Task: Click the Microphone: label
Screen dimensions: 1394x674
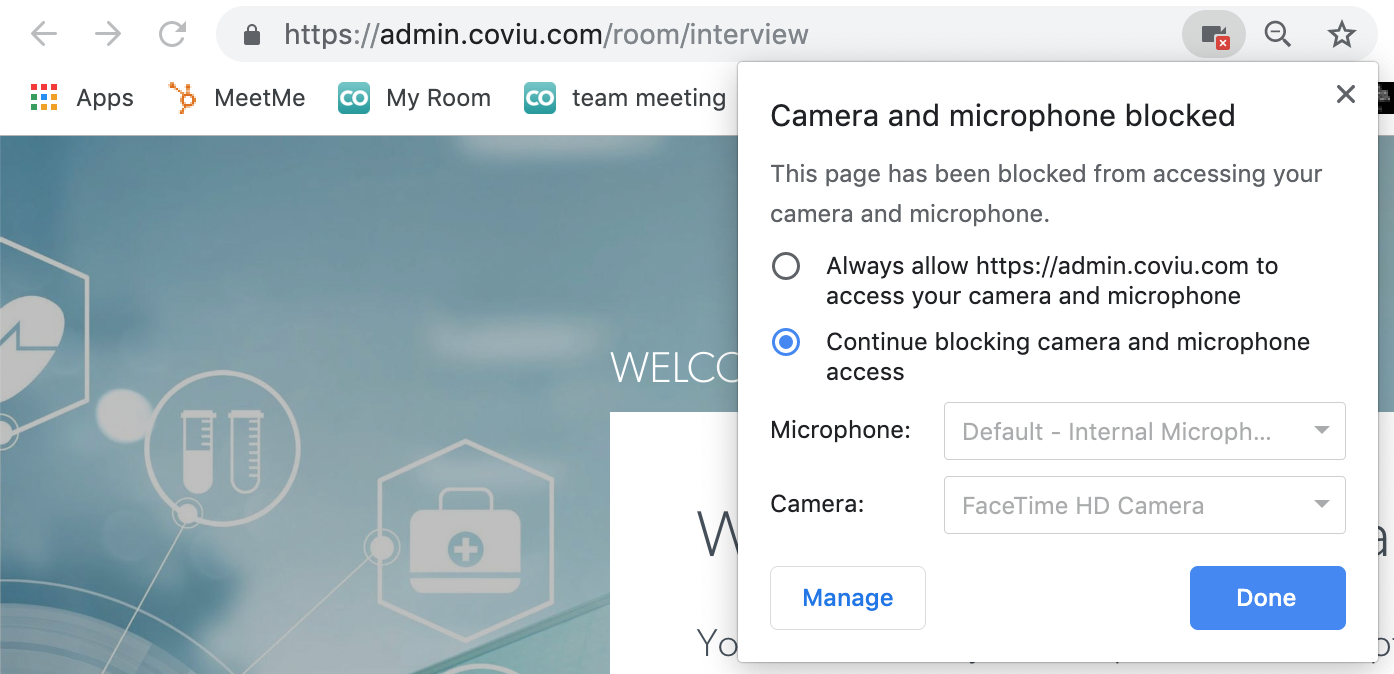Action: point(841,431)
